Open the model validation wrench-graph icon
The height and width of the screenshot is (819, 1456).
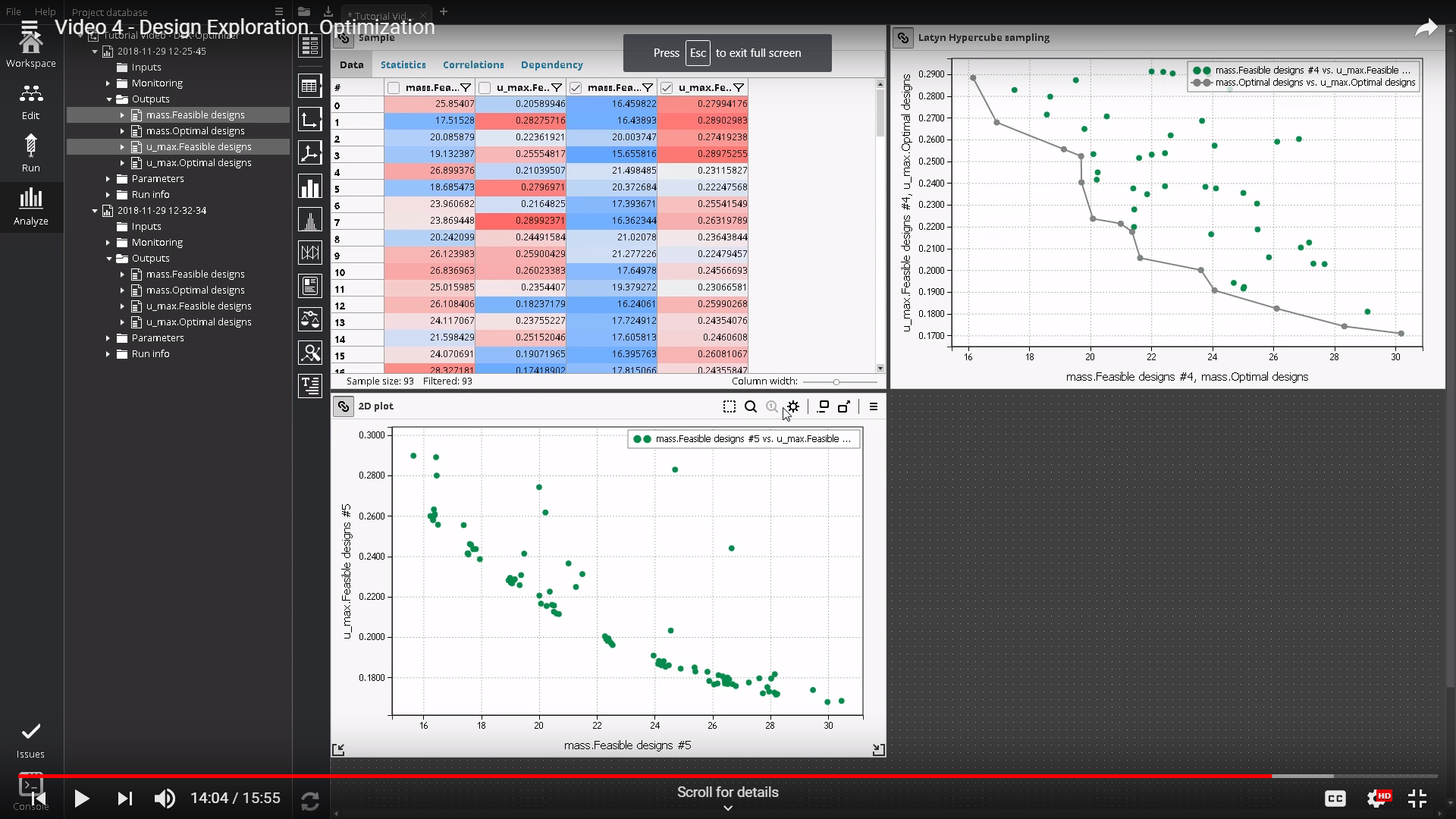tap(310, 353)
